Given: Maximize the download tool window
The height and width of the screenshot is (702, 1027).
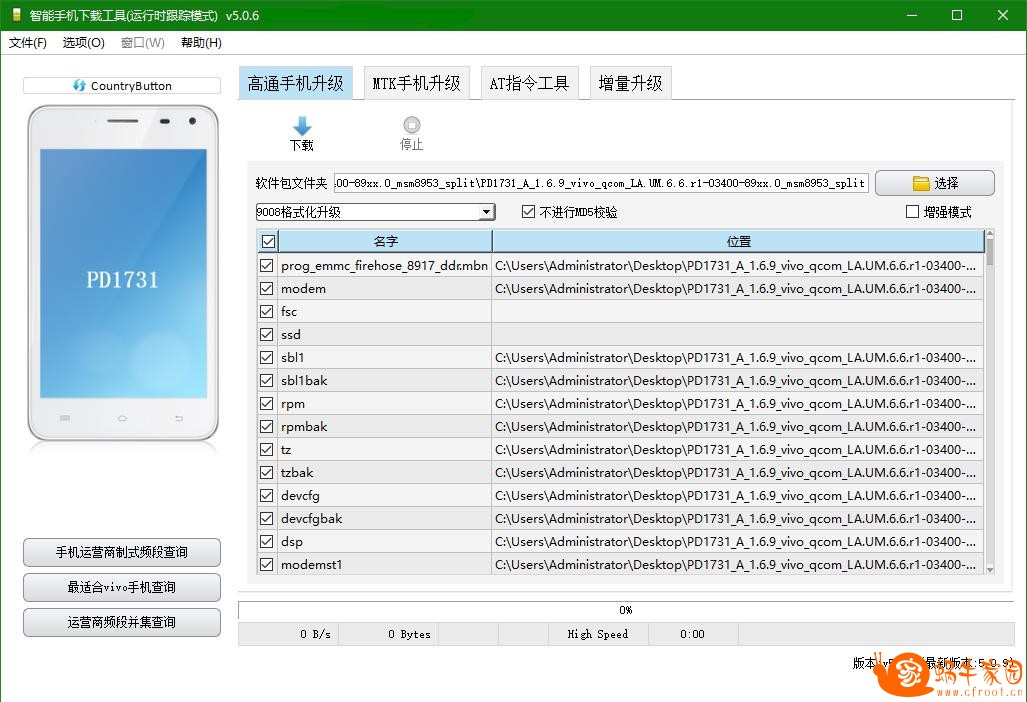Looking at the screenshot, I should click(957, 15).
